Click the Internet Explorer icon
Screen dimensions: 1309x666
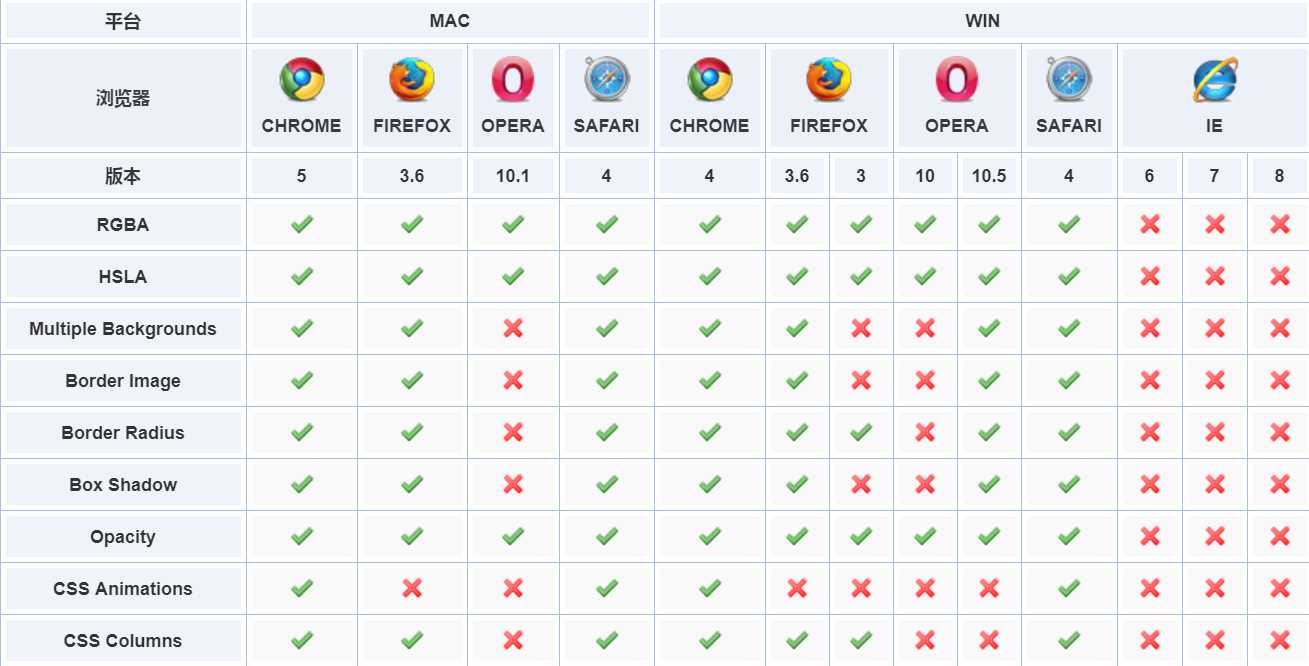pos(1214,80)
